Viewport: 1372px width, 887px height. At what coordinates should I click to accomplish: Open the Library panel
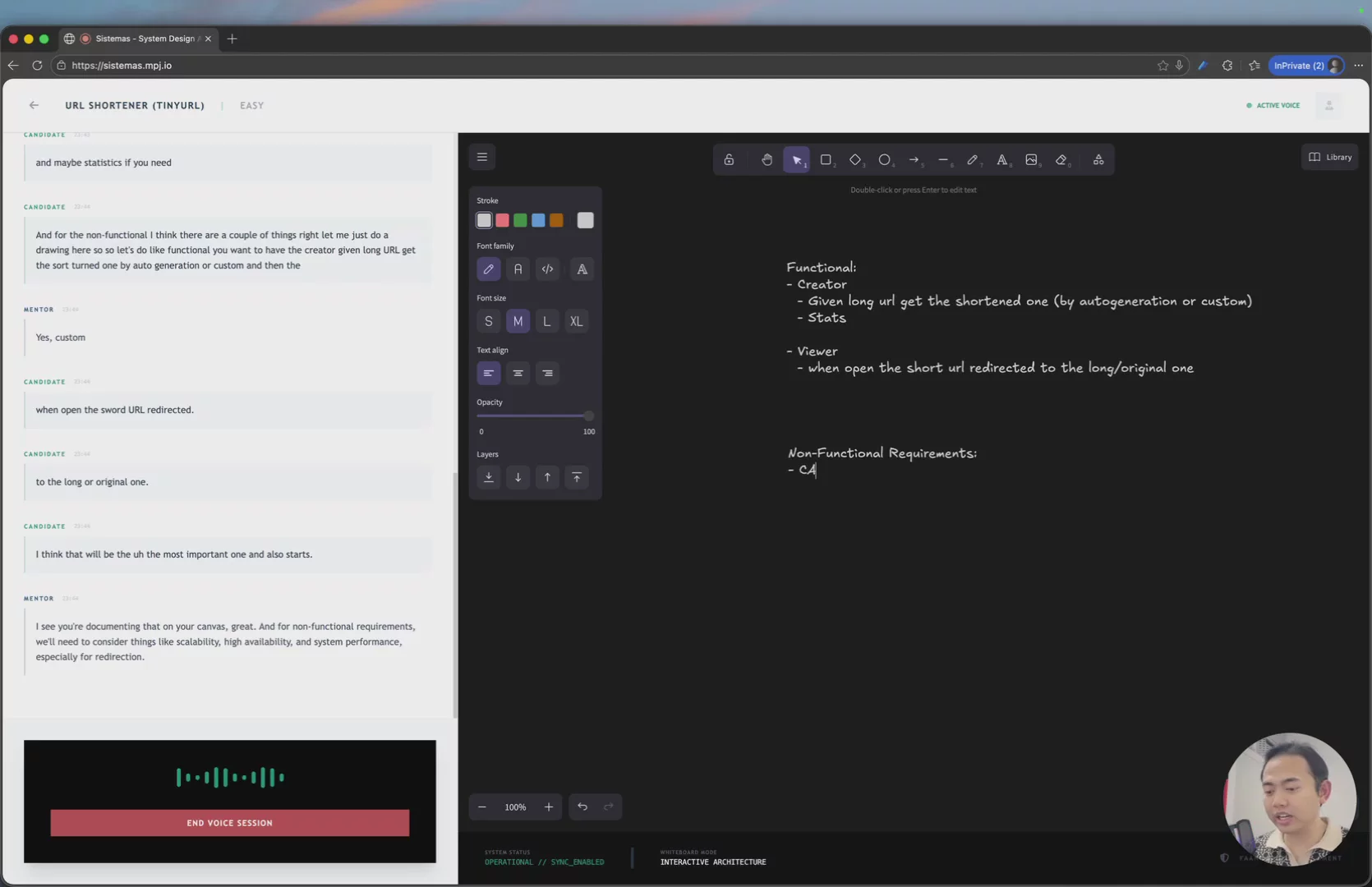(1329, 157)
